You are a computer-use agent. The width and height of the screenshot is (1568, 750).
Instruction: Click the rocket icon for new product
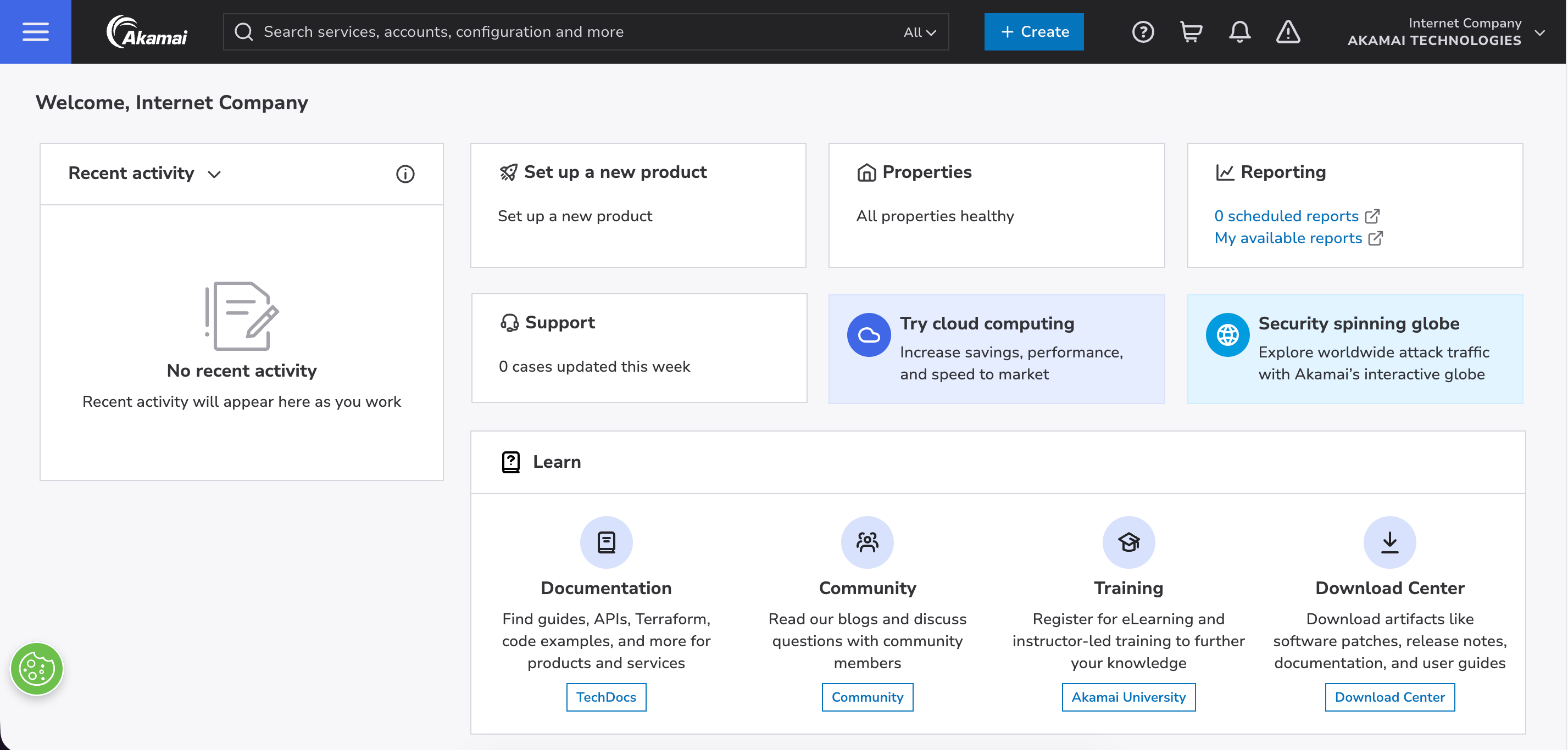click(x=508, y=173)
